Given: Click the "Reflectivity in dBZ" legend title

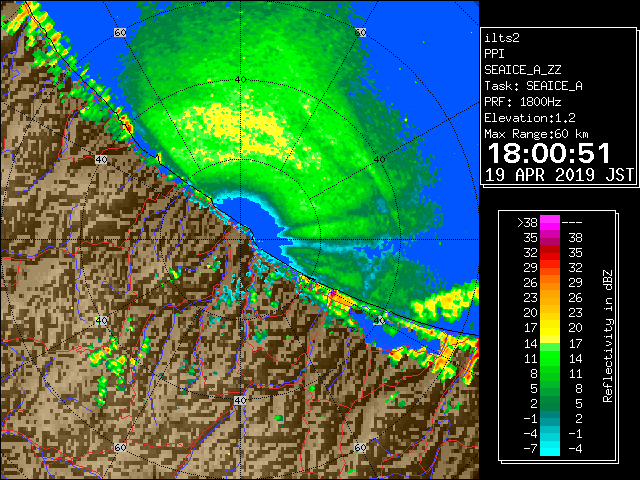Looking at the screenshot, I should pyautogui.click(x=607, y=336).
